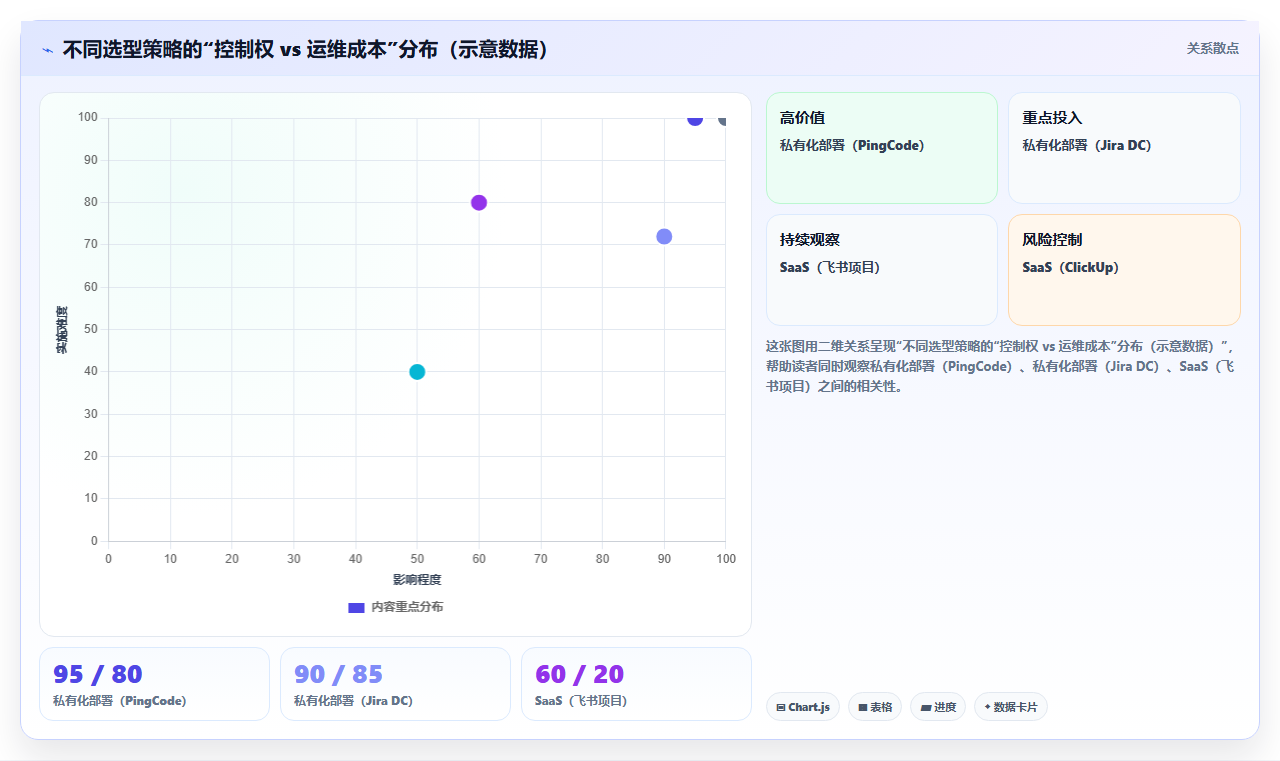Click the chart title heading text
Viewport: 1280px width, 761px height.
[305, 50]
